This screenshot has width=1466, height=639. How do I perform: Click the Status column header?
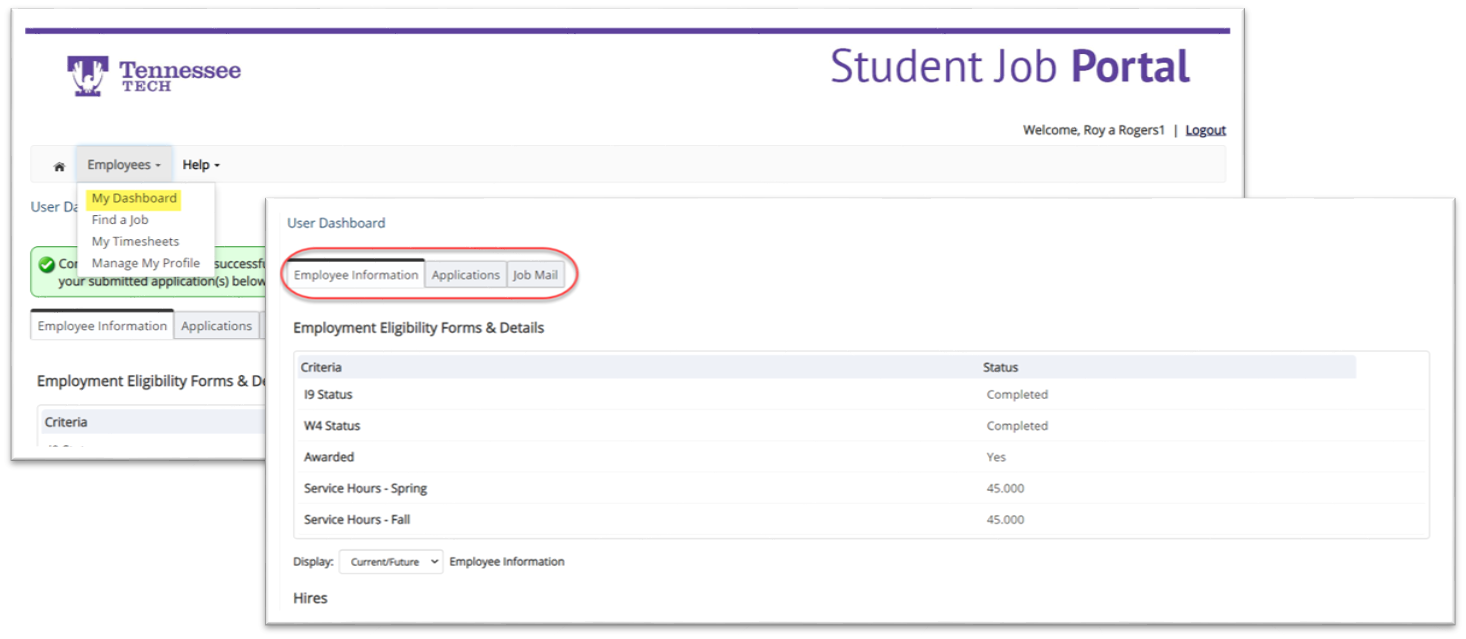(x=1000, y=367)
